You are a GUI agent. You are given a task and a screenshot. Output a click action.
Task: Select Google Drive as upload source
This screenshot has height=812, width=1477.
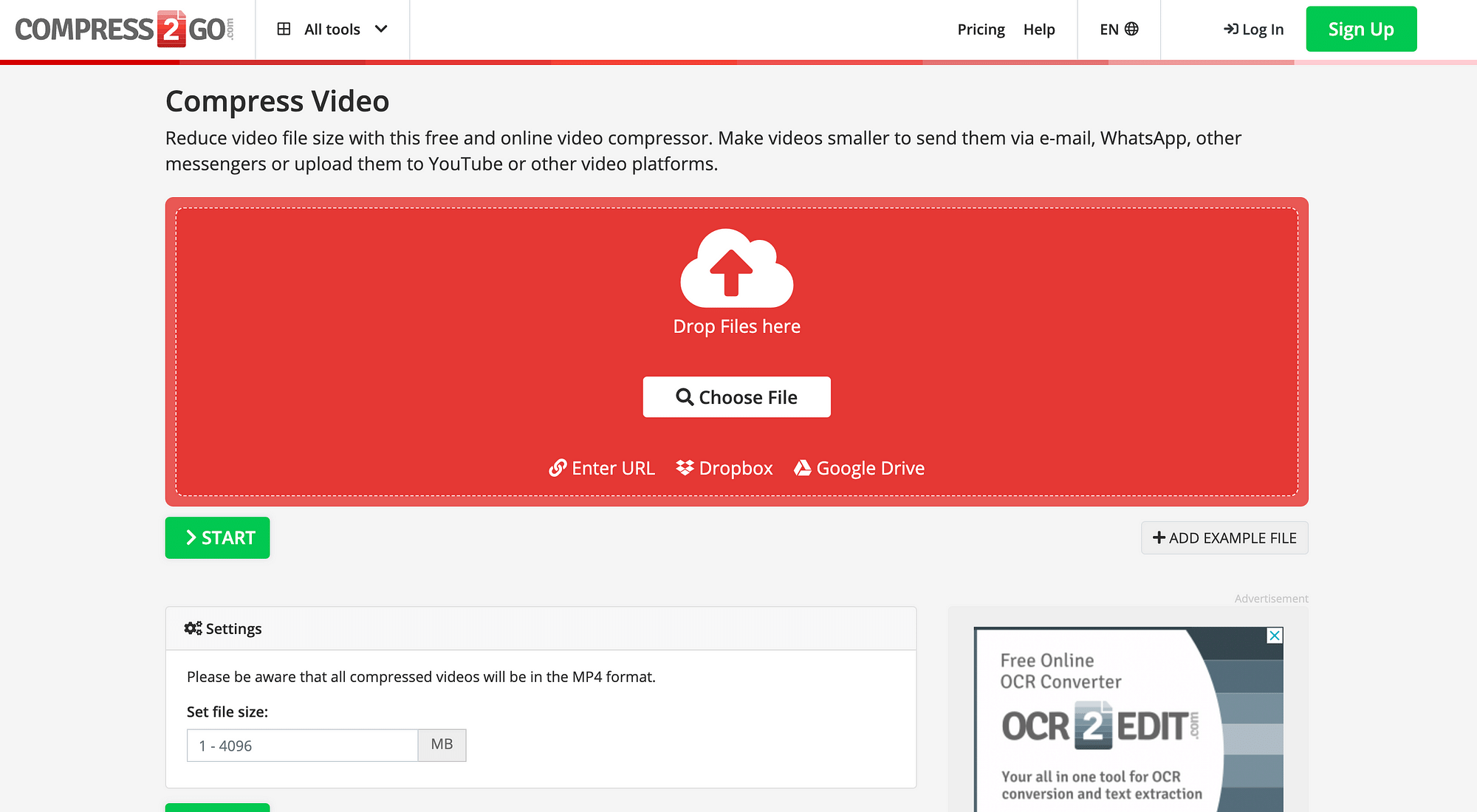pyautogui.click(x=859, y=468)
